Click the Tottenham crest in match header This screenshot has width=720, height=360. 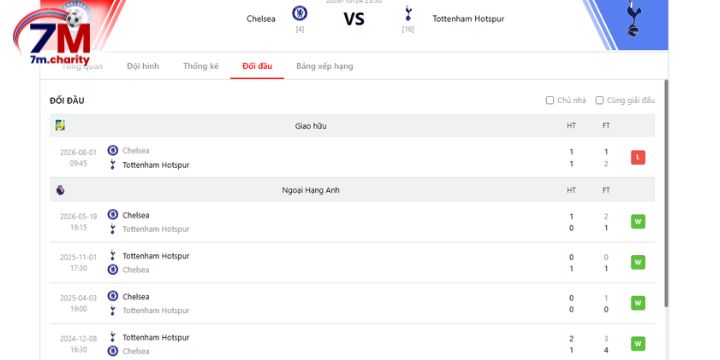click(407, 13)
